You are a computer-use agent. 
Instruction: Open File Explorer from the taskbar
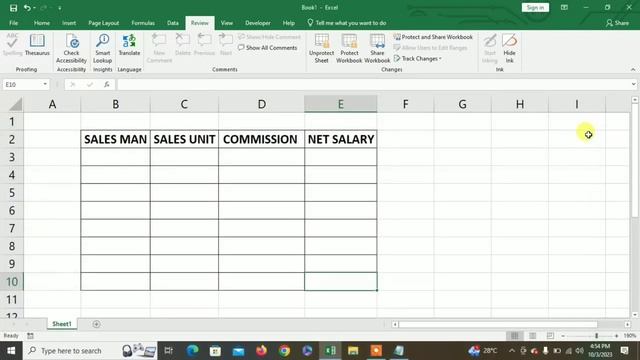point(353,351)
